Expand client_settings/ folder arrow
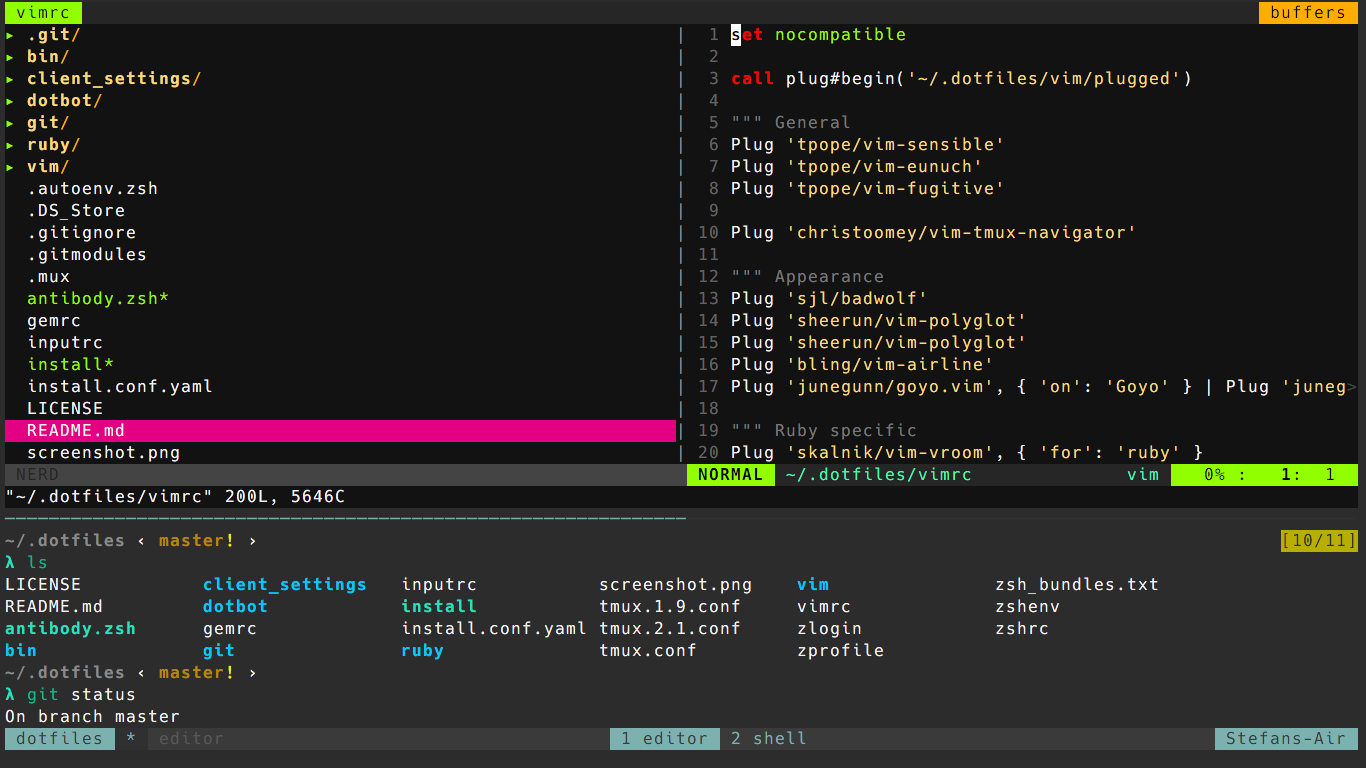The width and height of the screenshot is (1366, 768). pos(10,79)
